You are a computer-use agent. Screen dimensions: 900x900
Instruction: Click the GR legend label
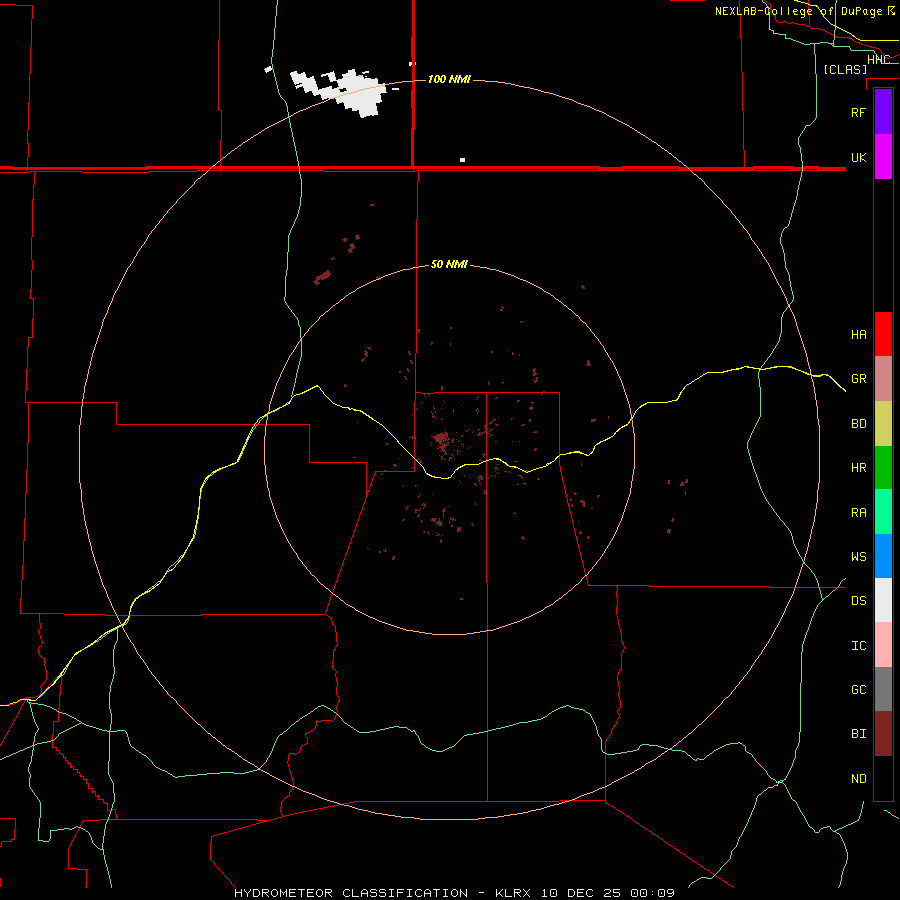point(858,379)
